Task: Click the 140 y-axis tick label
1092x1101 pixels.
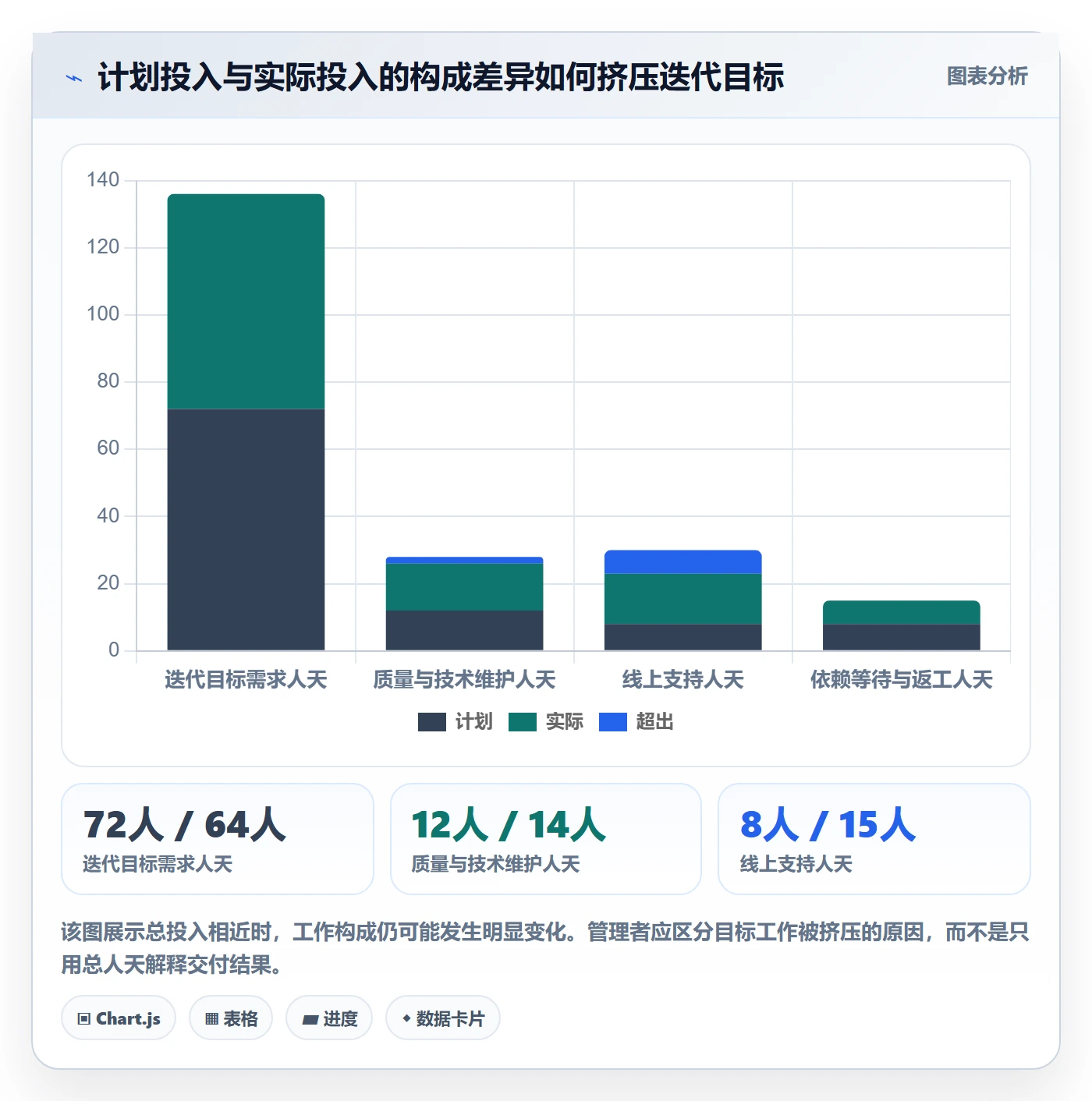Action: coord(103,180)
